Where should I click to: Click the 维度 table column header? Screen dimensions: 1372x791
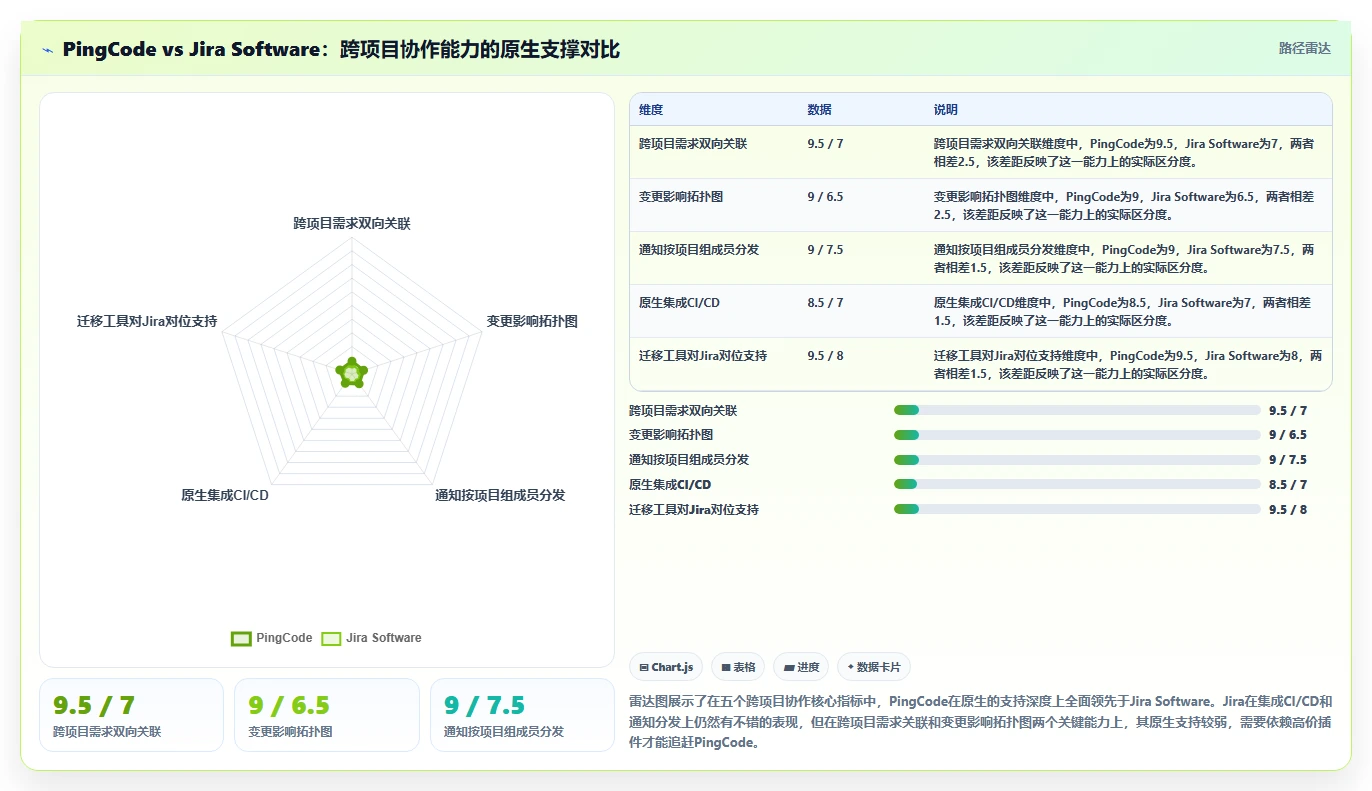[x=651, y=110]
